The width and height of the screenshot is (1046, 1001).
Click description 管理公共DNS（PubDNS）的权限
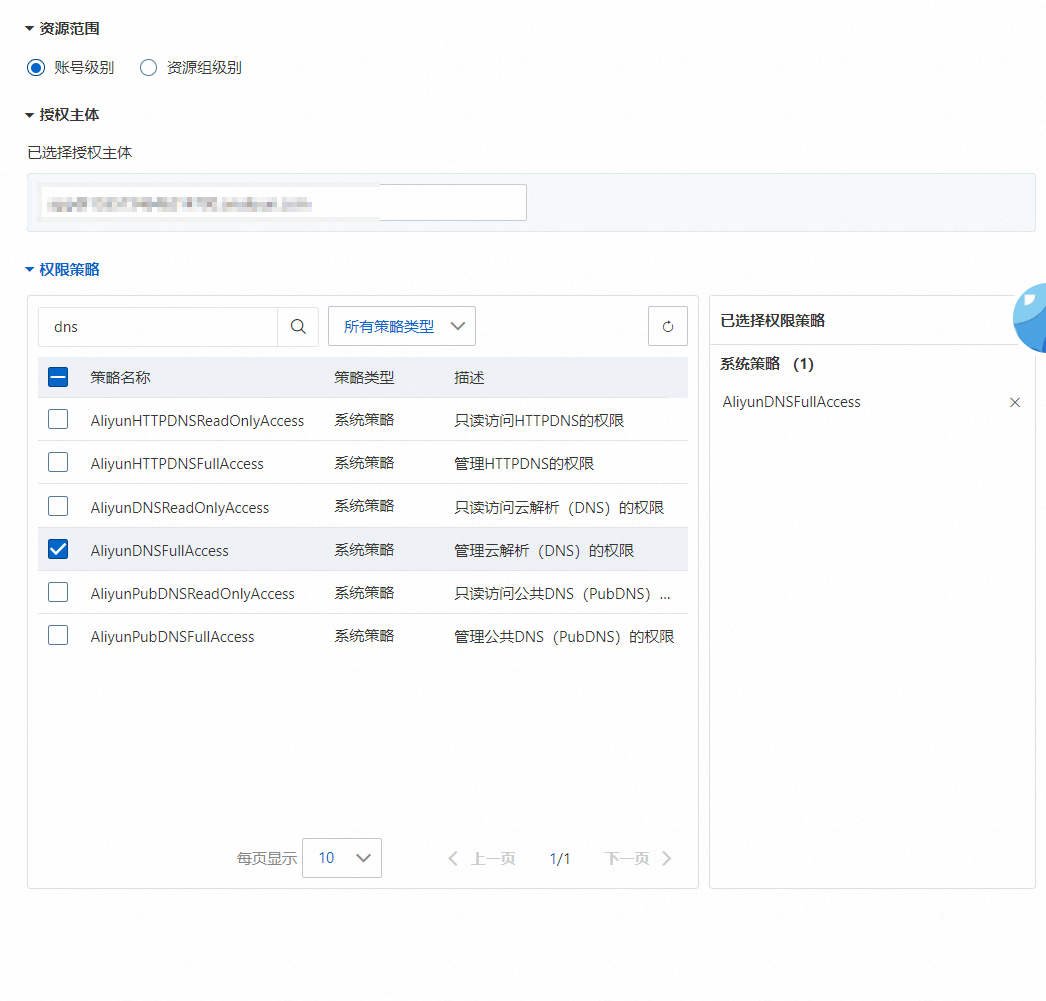click(x=564, y=637)
